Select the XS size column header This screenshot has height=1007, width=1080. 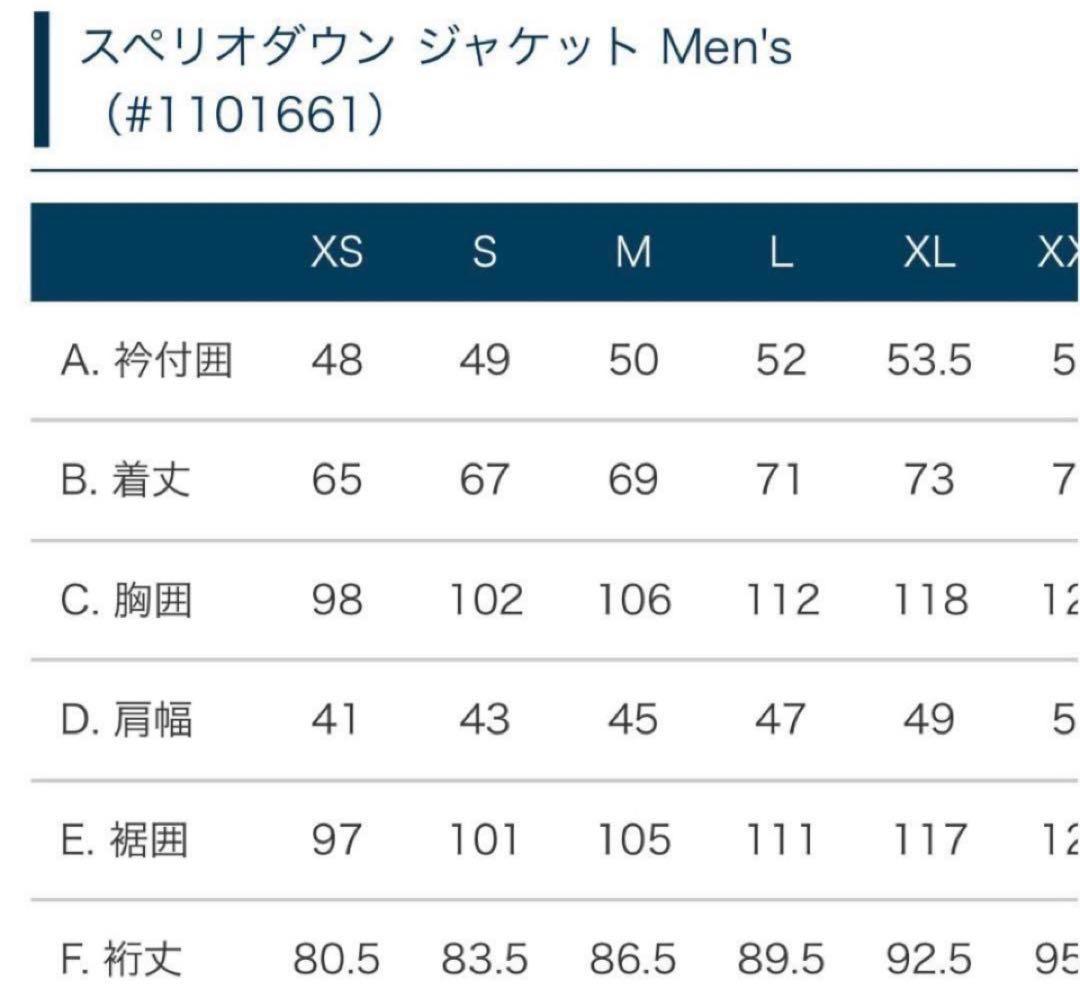(x=337, y=253)
